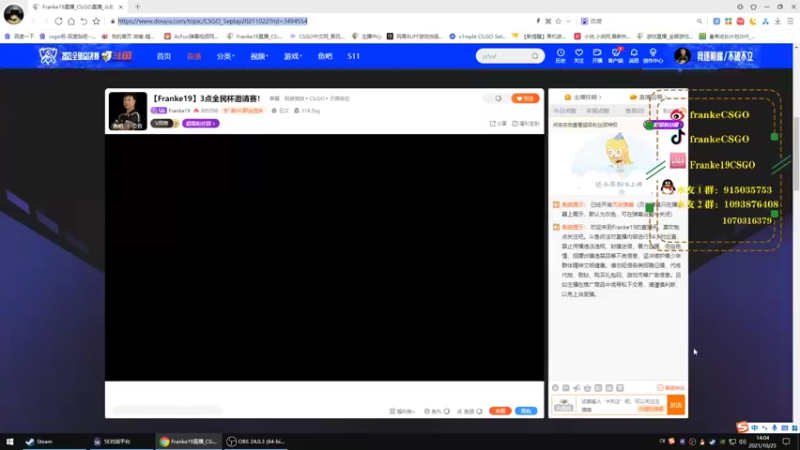Image resolution: width=800 pixels, height=450 pixels.
Task: Open the 鱼吧 forum tab in Douyu nav
Action: (x=325, y=56)
